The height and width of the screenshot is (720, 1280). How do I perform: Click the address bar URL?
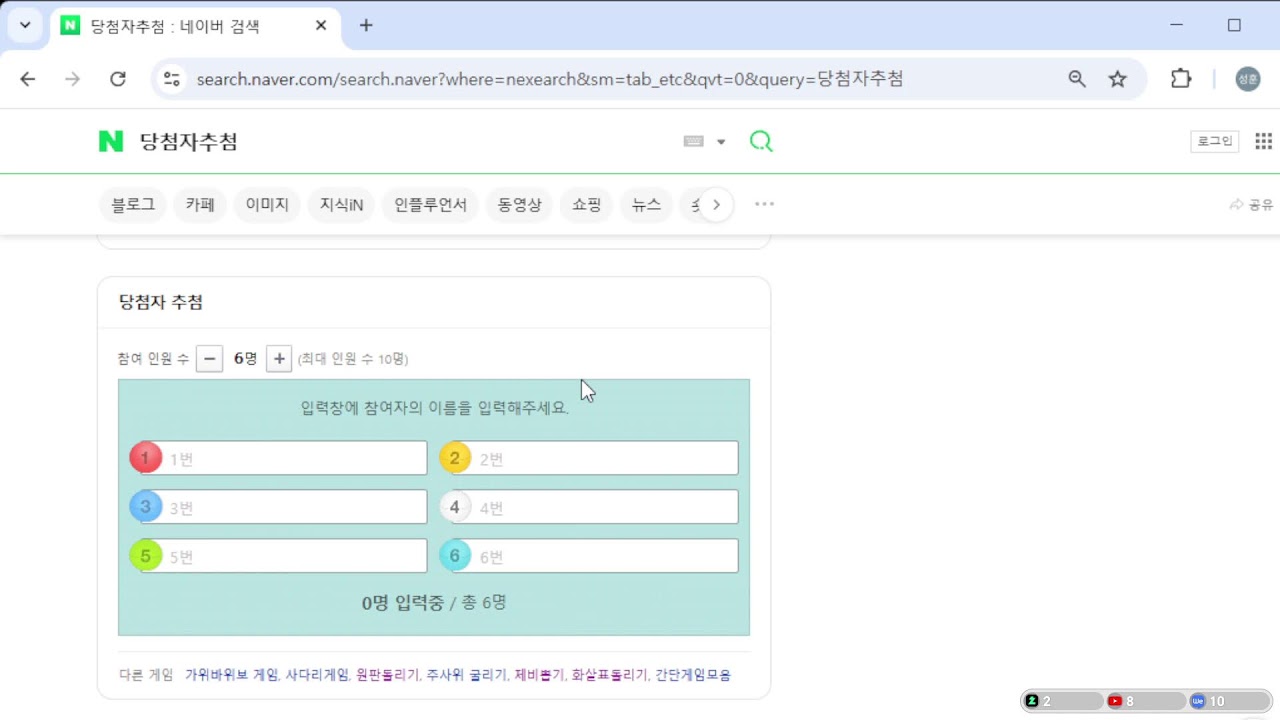[x=550, y=79]
